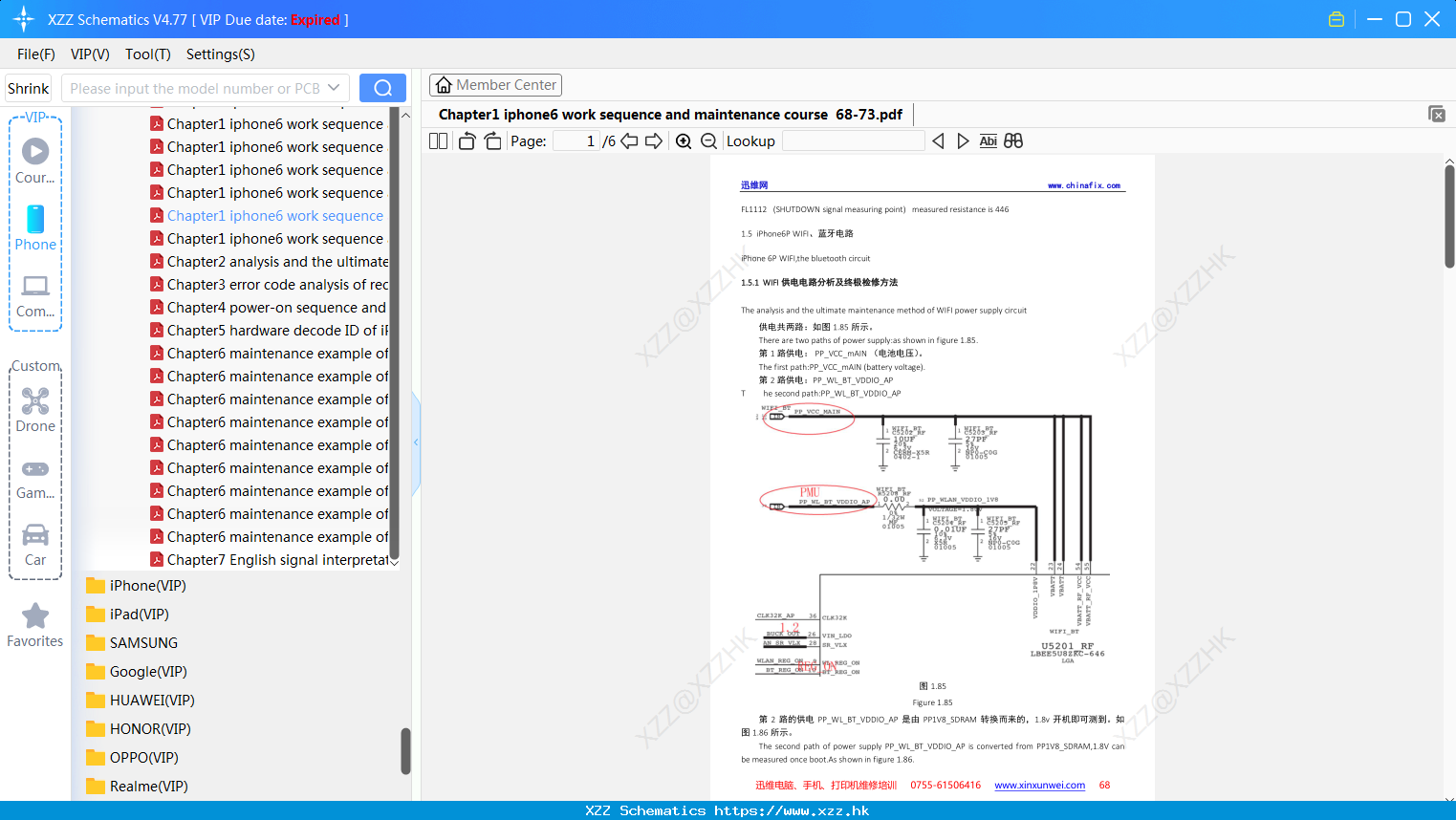Screen dimensions: 1456x820
Task: Rotate page counterclockwise
Action: (x=467, y=140)
